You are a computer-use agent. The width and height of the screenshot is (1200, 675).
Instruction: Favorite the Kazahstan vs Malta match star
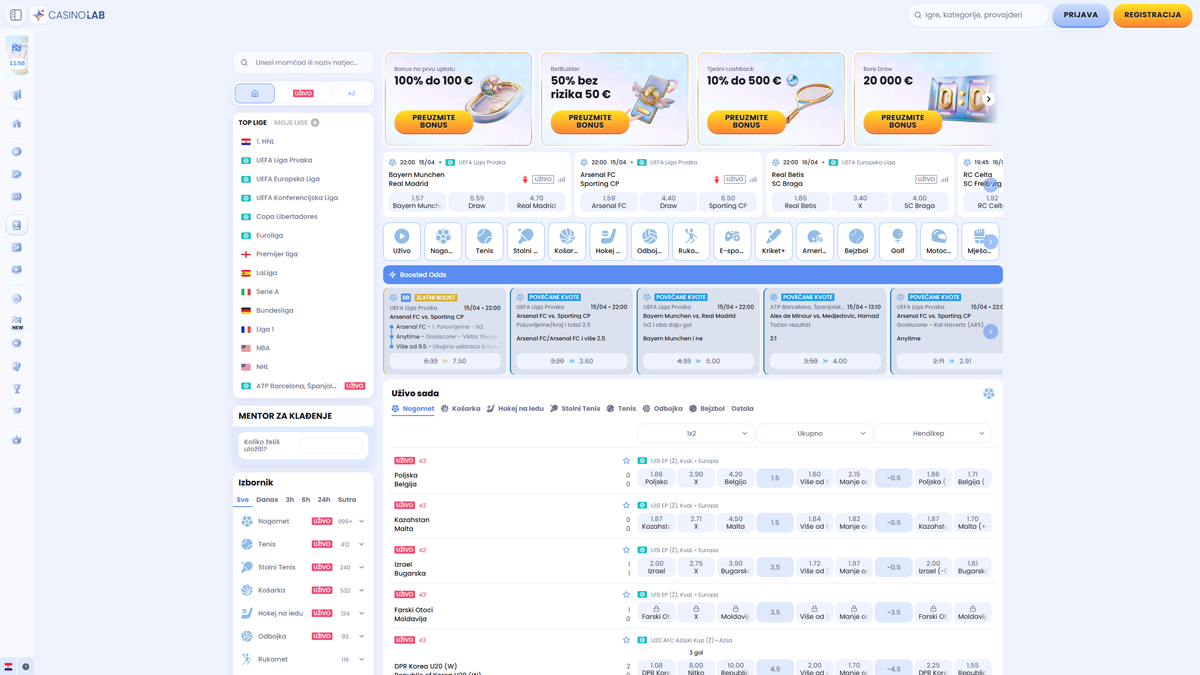coord(626,505)
